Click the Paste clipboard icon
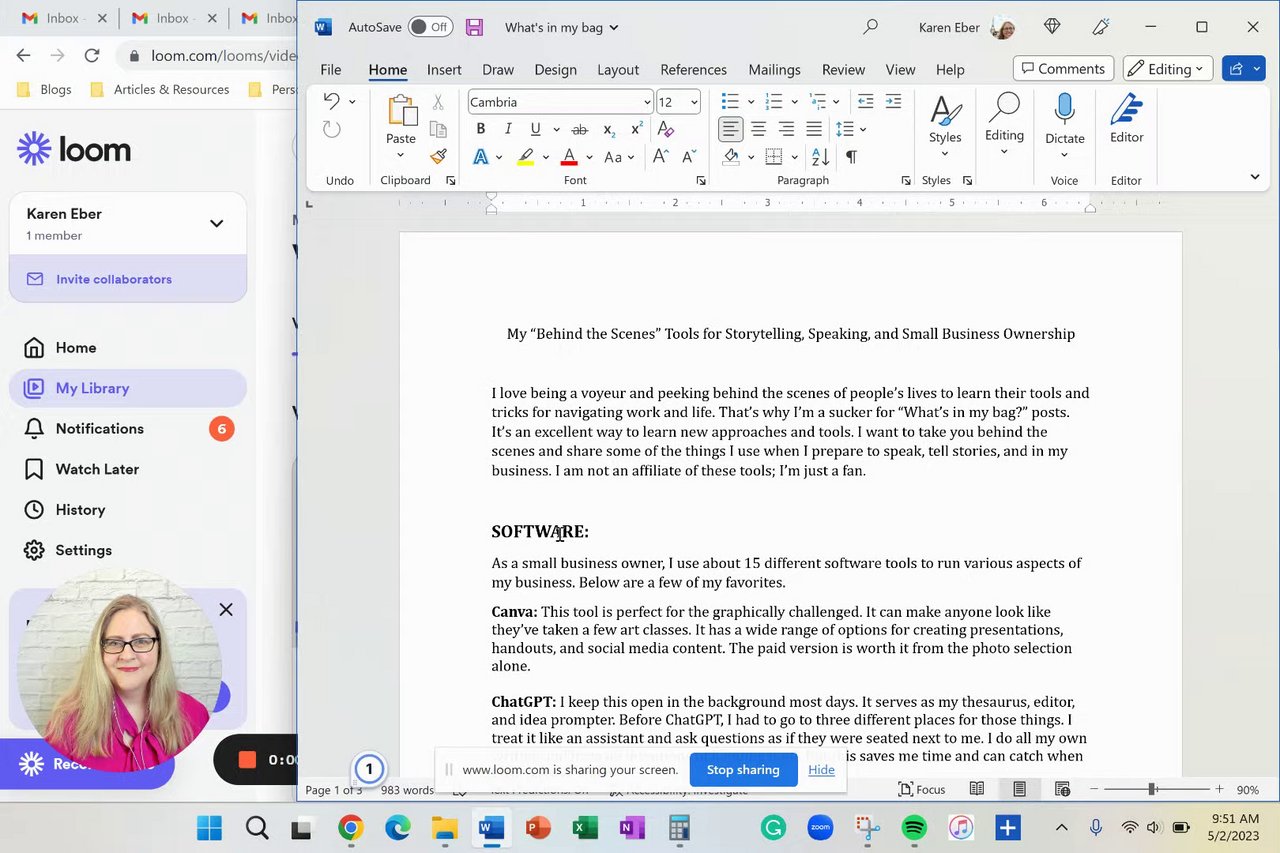 coord(401,111)
